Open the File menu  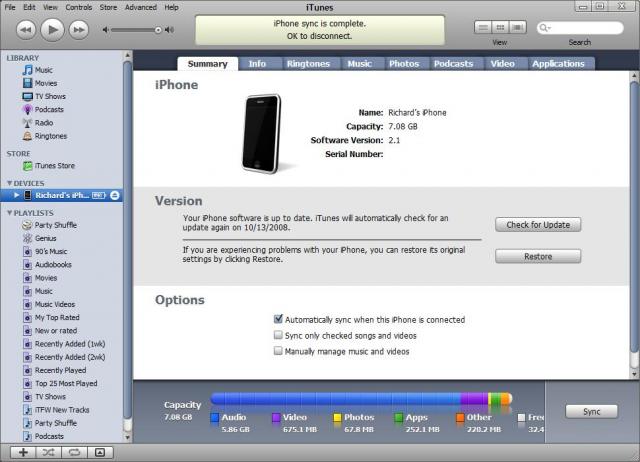point(10,7)
